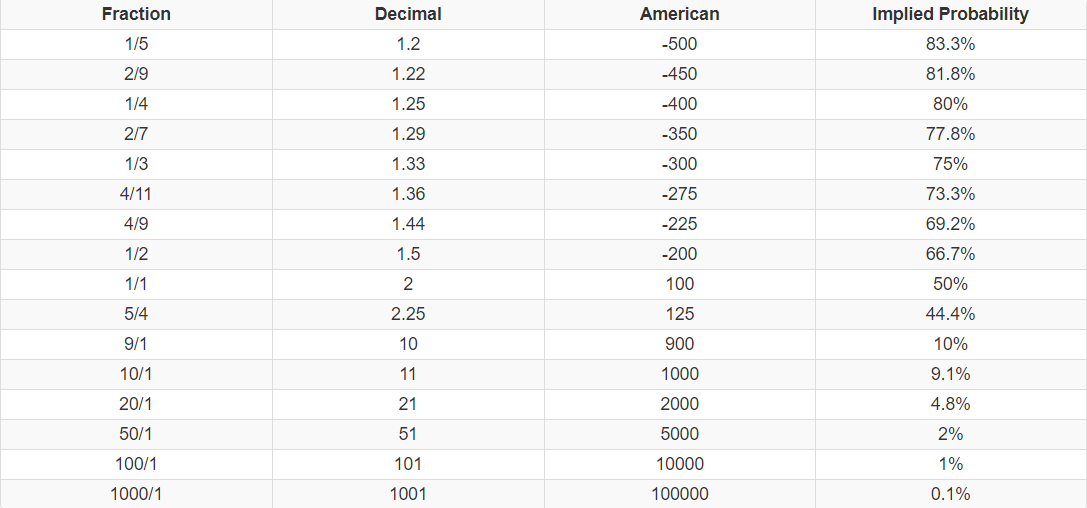
Task: Click the 51 decimal odds cell
Action: pos(408,434)
